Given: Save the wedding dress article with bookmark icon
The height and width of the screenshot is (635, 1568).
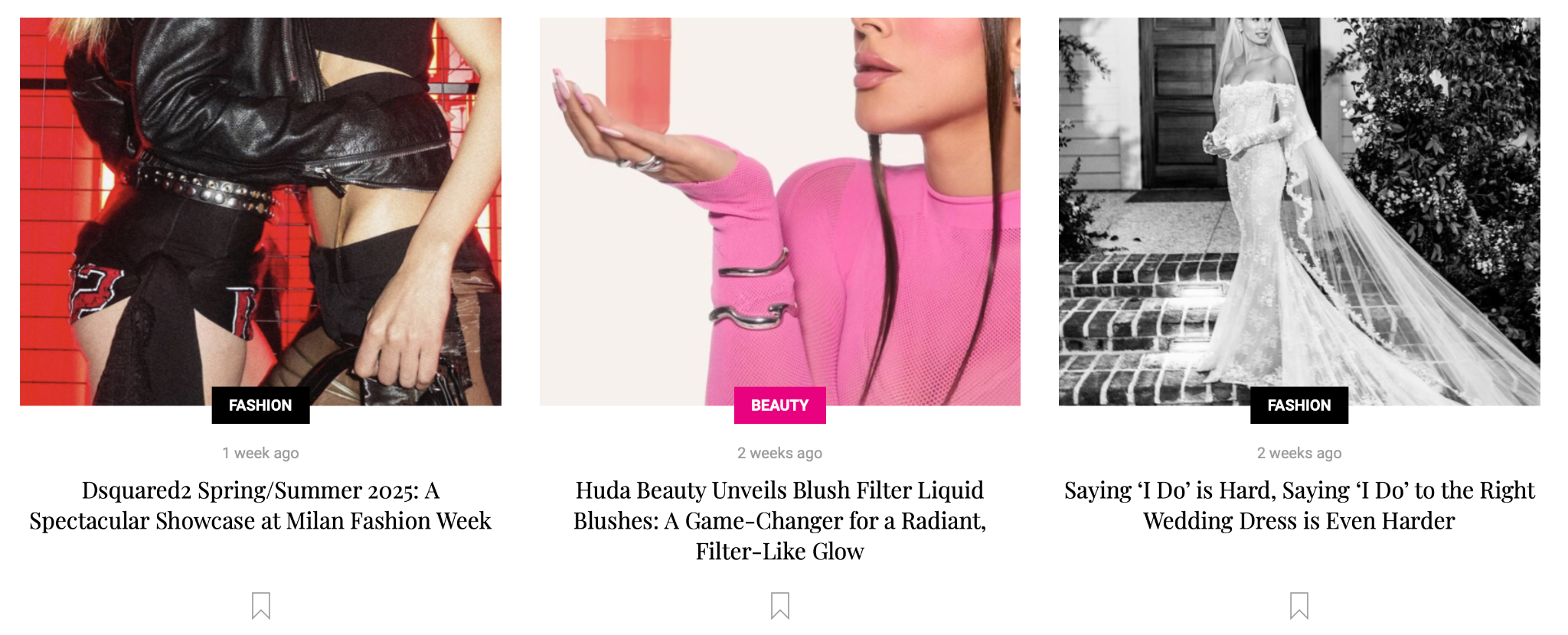Looking at the screenshot, I should point(1299,605).
